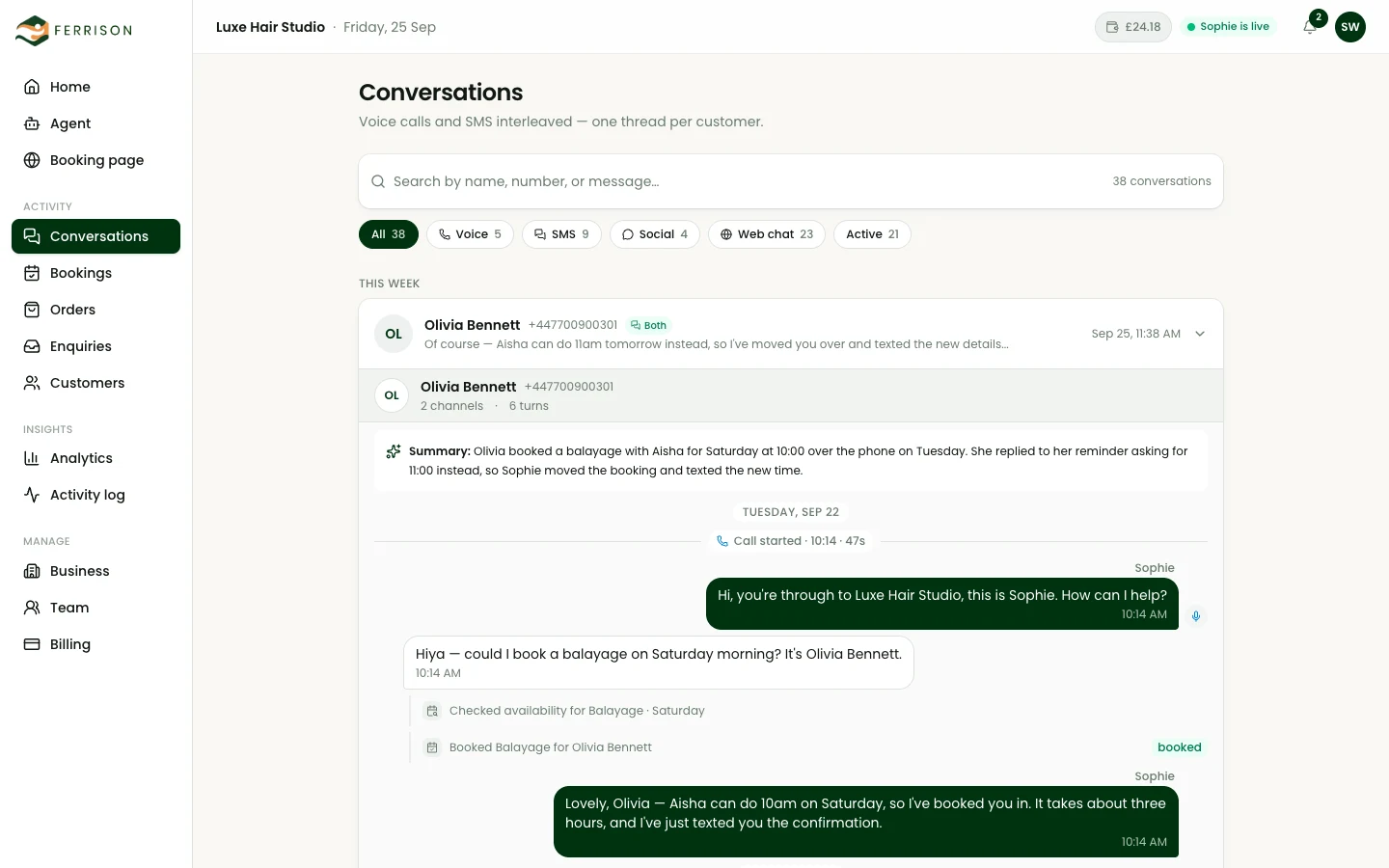This screenshot has height=868, width=1389.
Task: Show only Active conversations
Action: point(872,234)
